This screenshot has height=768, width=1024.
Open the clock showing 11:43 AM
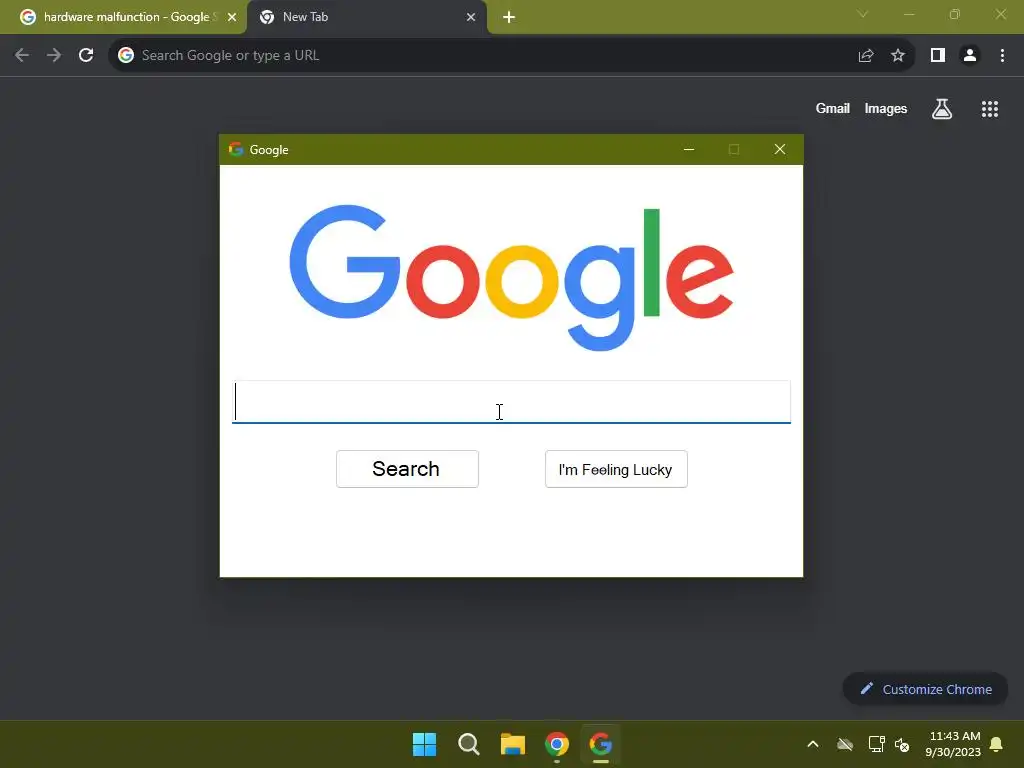953,744
